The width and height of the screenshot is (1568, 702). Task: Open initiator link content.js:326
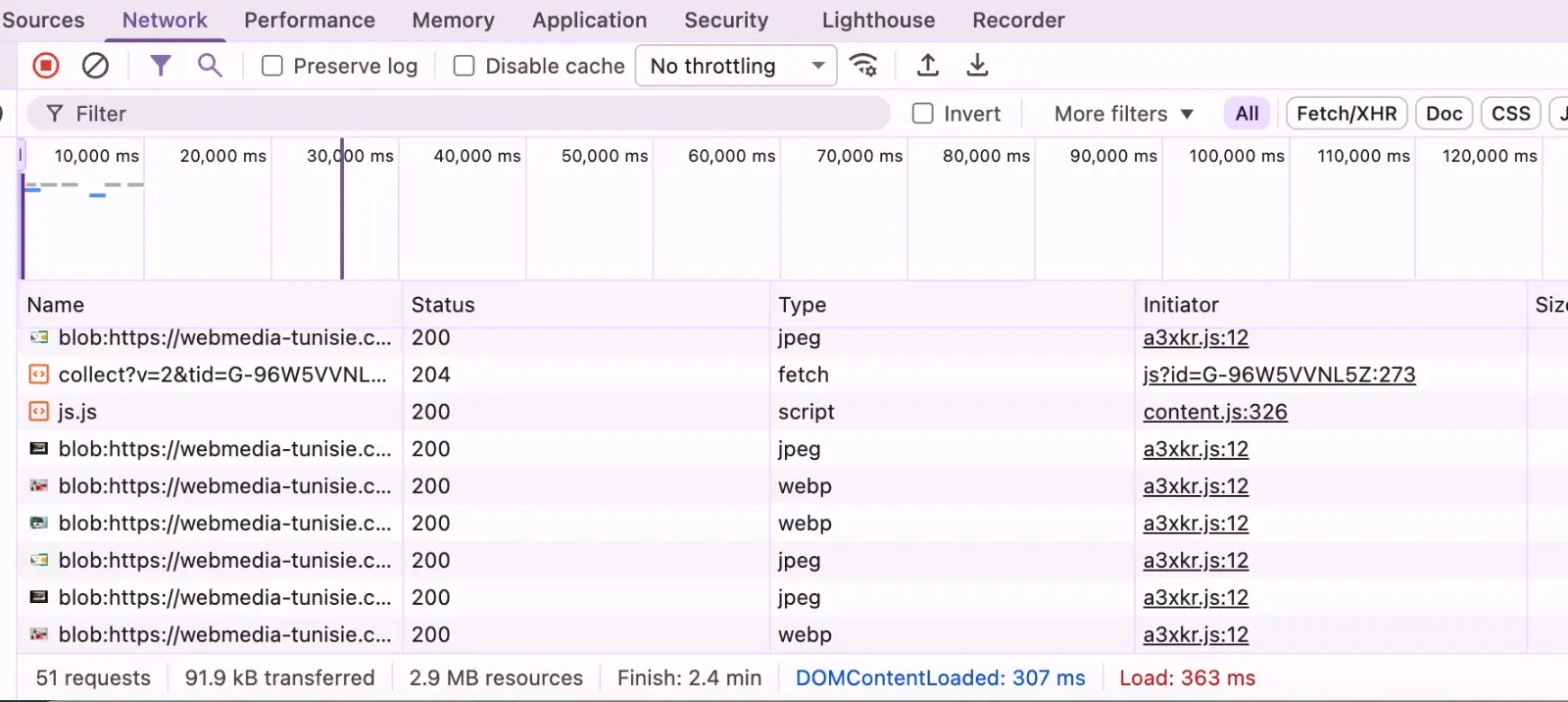1215,412
